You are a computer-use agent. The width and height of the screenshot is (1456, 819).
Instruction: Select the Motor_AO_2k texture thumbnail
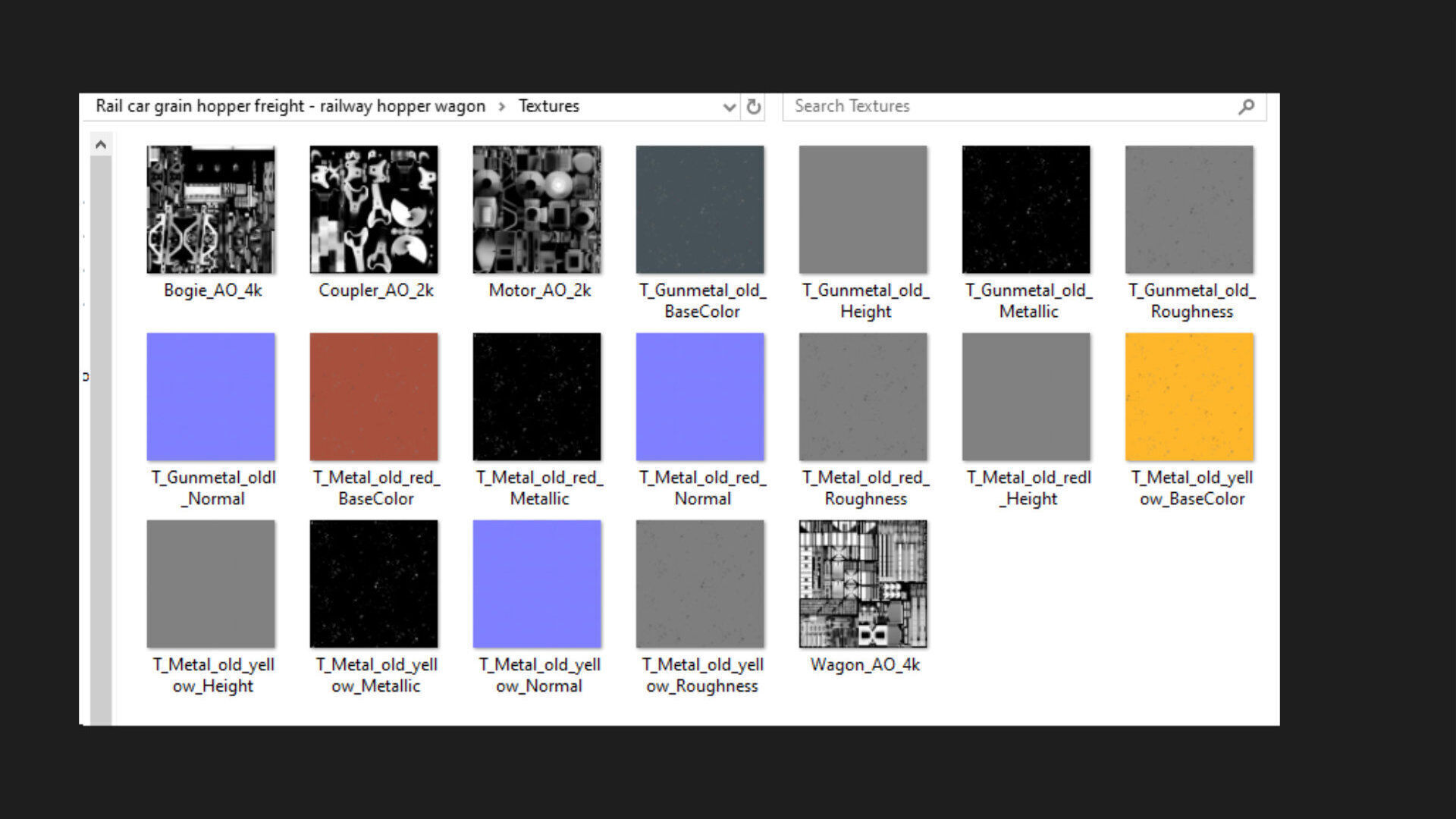click(537, 210)
